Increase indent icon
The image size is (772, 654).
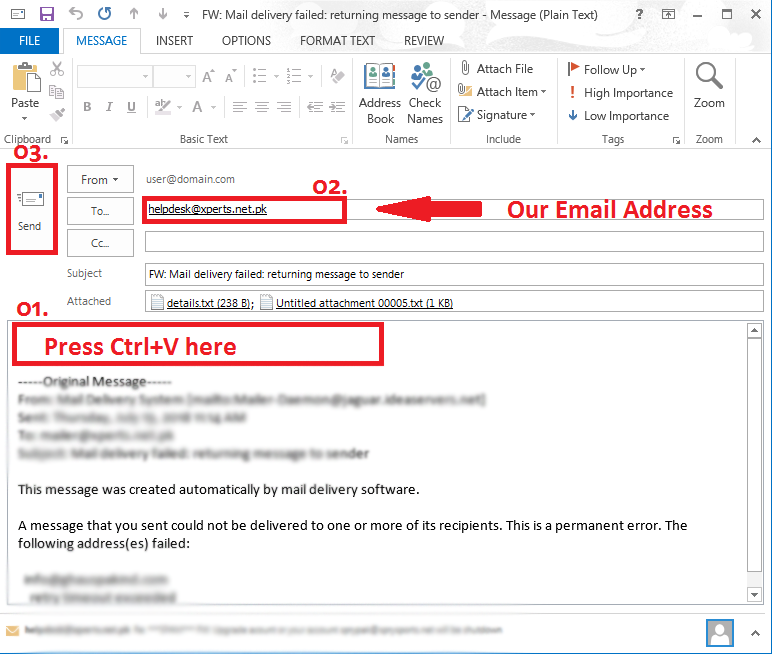337,107
